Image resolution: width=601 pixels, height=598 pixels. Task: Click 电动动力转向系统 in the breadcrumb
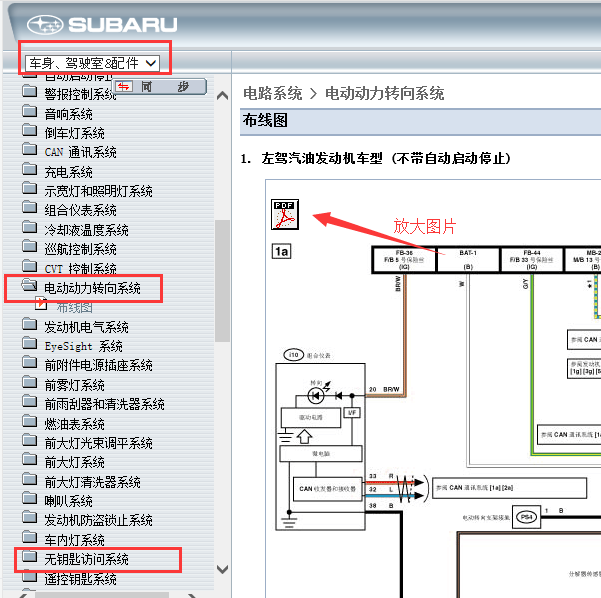(x=384, y=94)
